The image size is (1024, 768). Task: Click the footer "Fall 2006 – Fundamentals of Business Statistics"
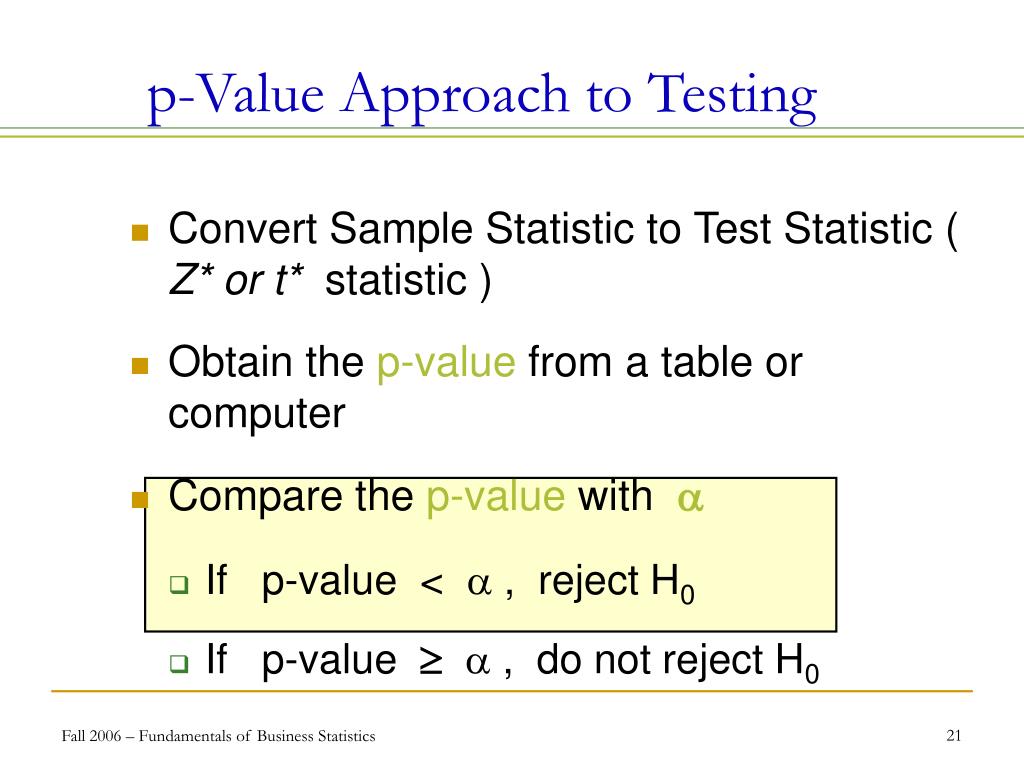click(x=218, y=736)
